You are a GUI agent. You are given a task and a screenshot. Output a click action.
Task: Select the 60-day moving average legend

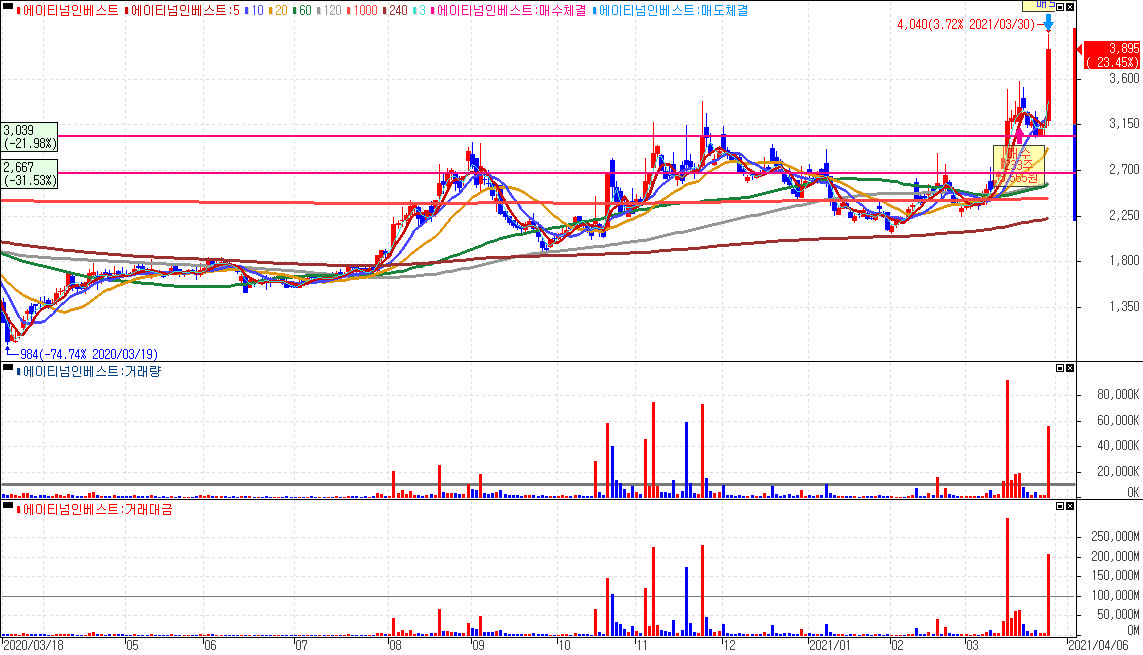pos(303,11)
